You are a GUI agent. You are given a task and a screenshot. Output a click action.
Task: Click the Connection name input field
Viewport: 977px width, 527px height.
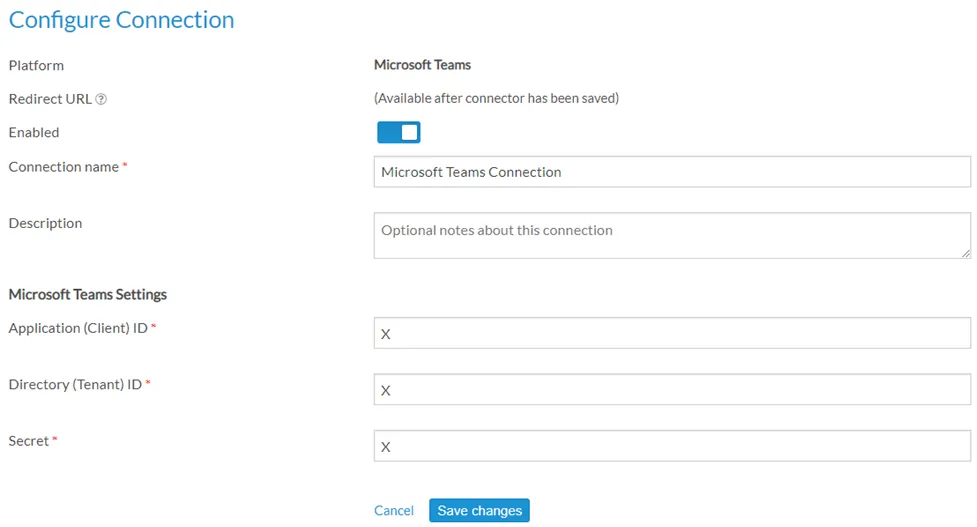pyautogui.click(x=672, y=172)
